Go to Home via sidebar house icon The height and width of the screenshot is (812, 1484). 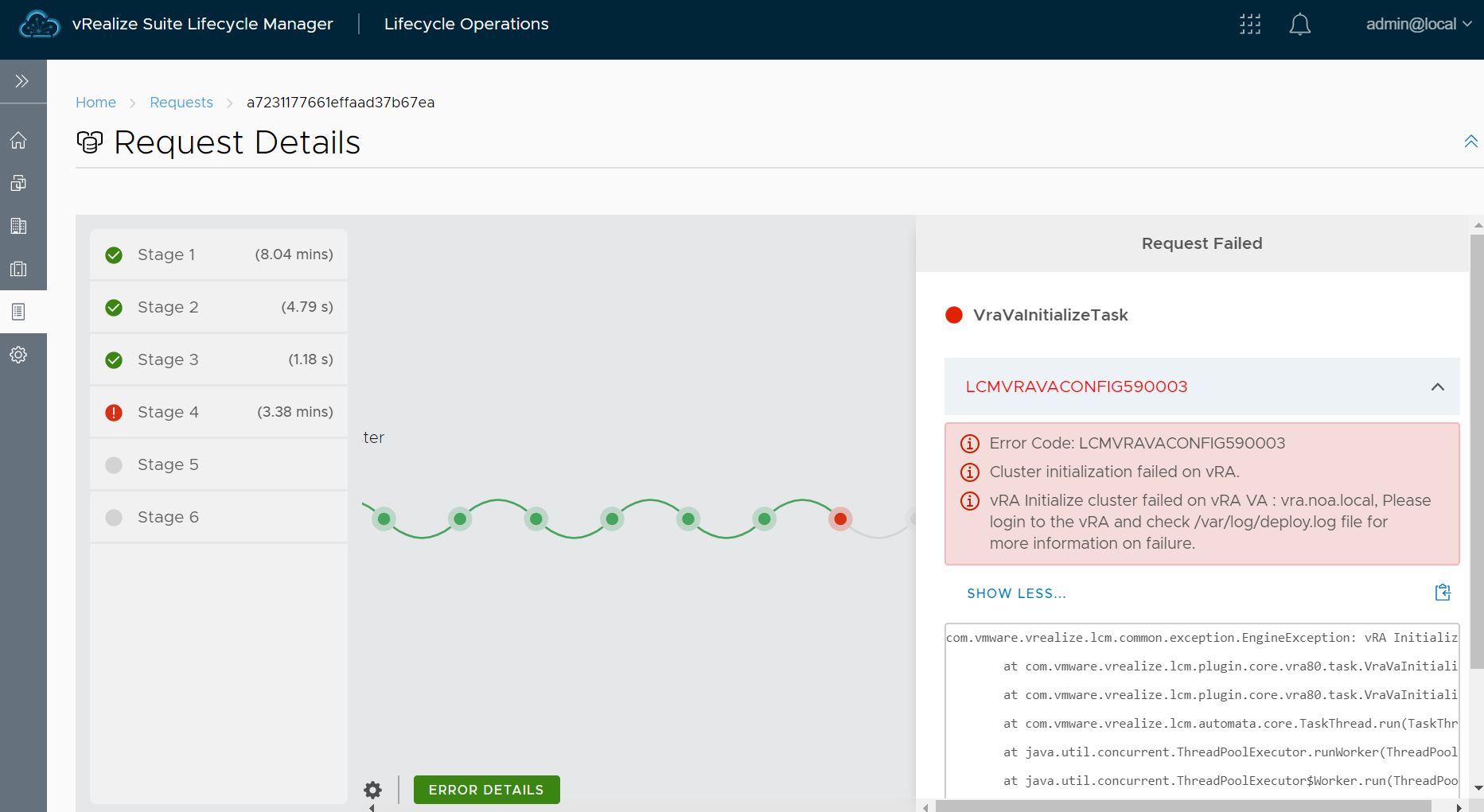(x=18, y=141)
